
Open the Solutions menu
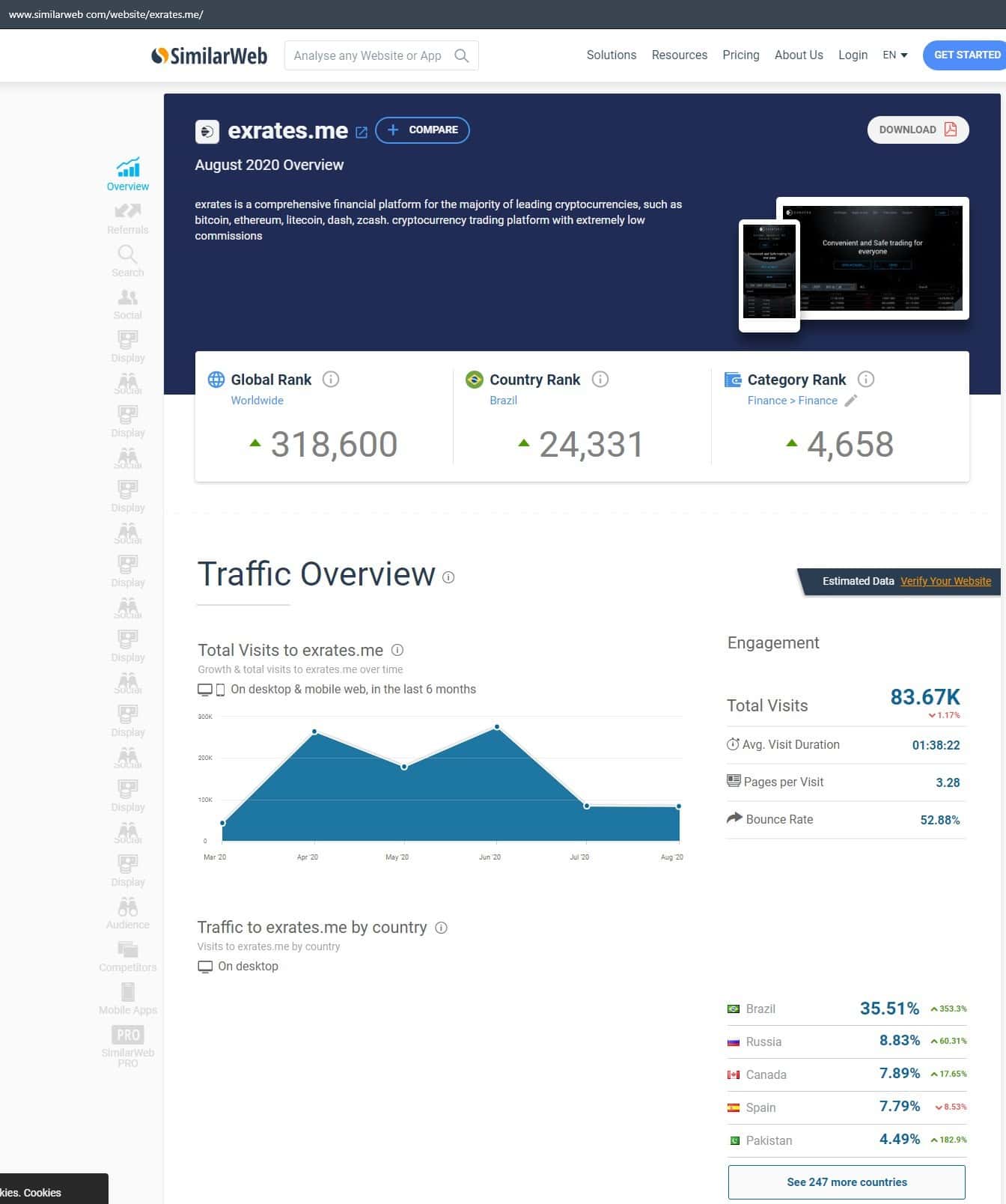click(612, 55)
